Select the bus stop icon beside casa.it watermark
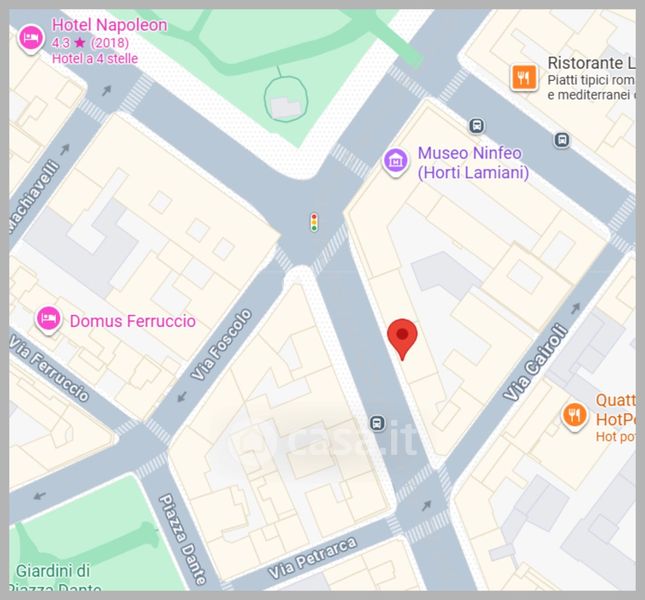This screenshot has height=600, width=645. [377, 423]
